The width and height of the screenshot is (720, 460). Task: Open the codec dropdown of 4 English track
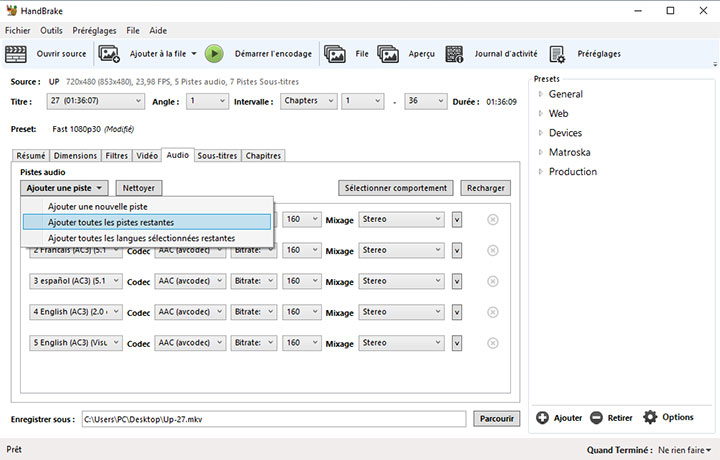[x=190, y=312]
